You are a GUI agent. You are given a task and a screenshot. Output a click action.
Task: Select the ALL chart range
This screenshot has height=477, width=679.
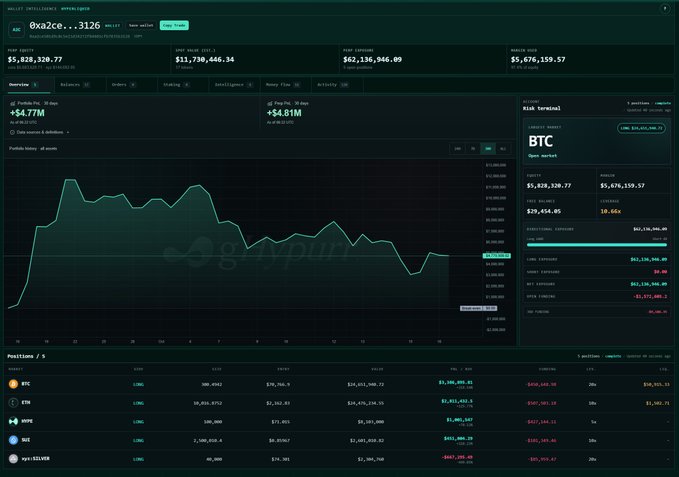(503, 148)
